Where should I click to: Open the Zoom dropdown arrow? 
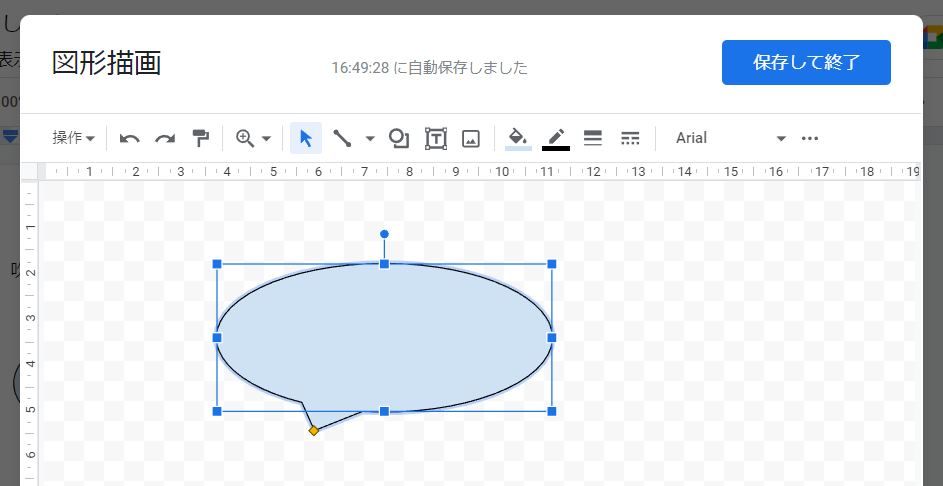click(266, 138)
